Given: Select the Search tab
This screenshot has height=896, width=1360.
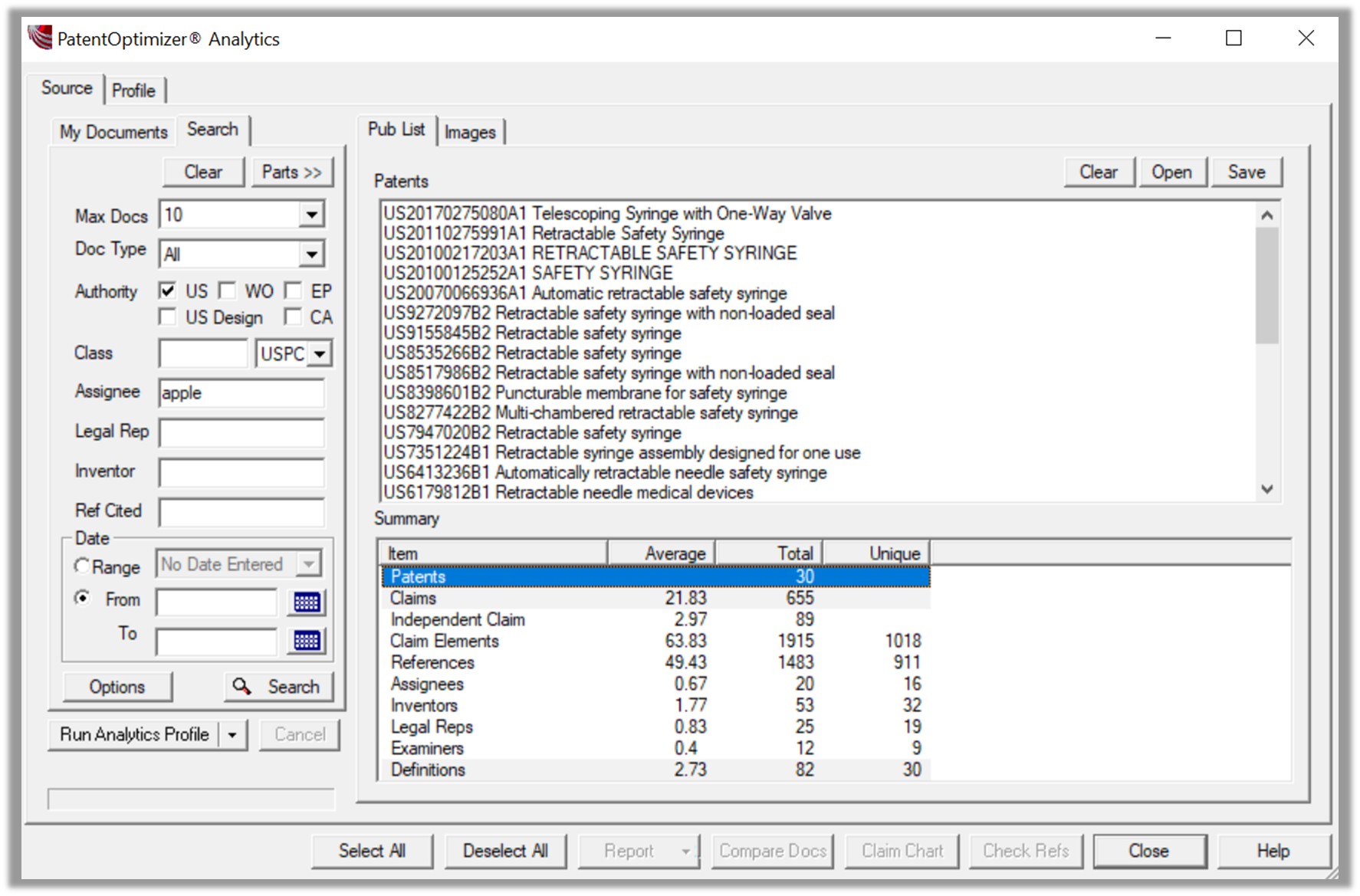Looking at the screenshot, I should pyautogui.click(x=212, y=130).
